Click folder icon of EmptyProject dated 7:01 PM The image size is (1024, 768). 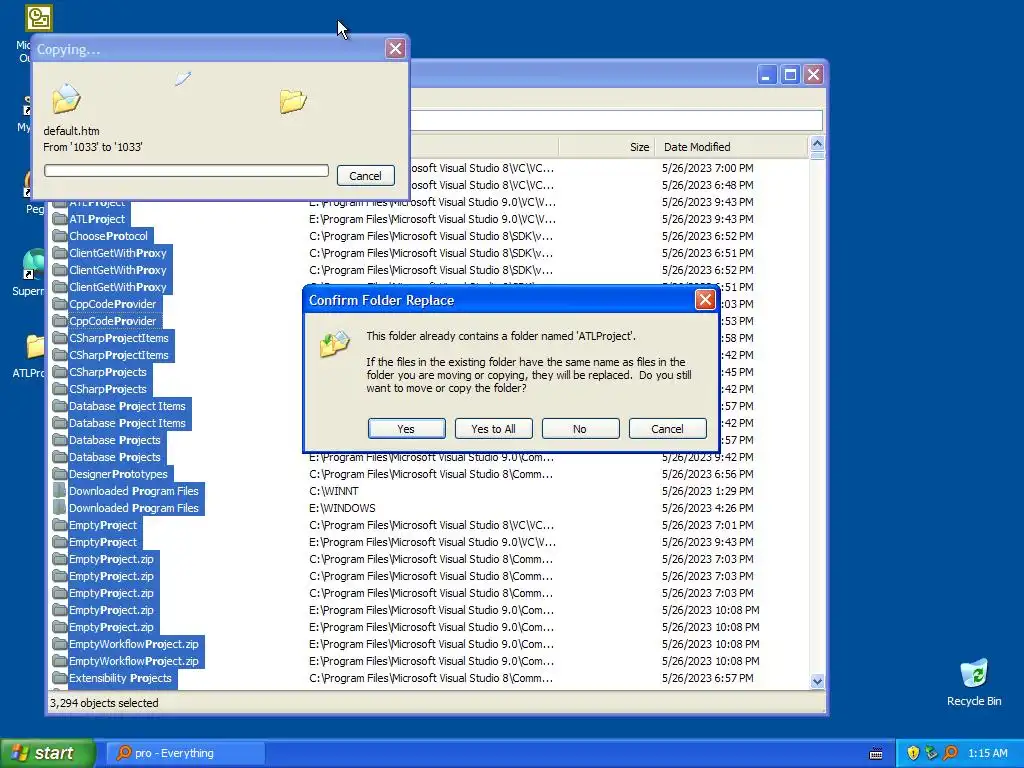[x=59, y=524]
